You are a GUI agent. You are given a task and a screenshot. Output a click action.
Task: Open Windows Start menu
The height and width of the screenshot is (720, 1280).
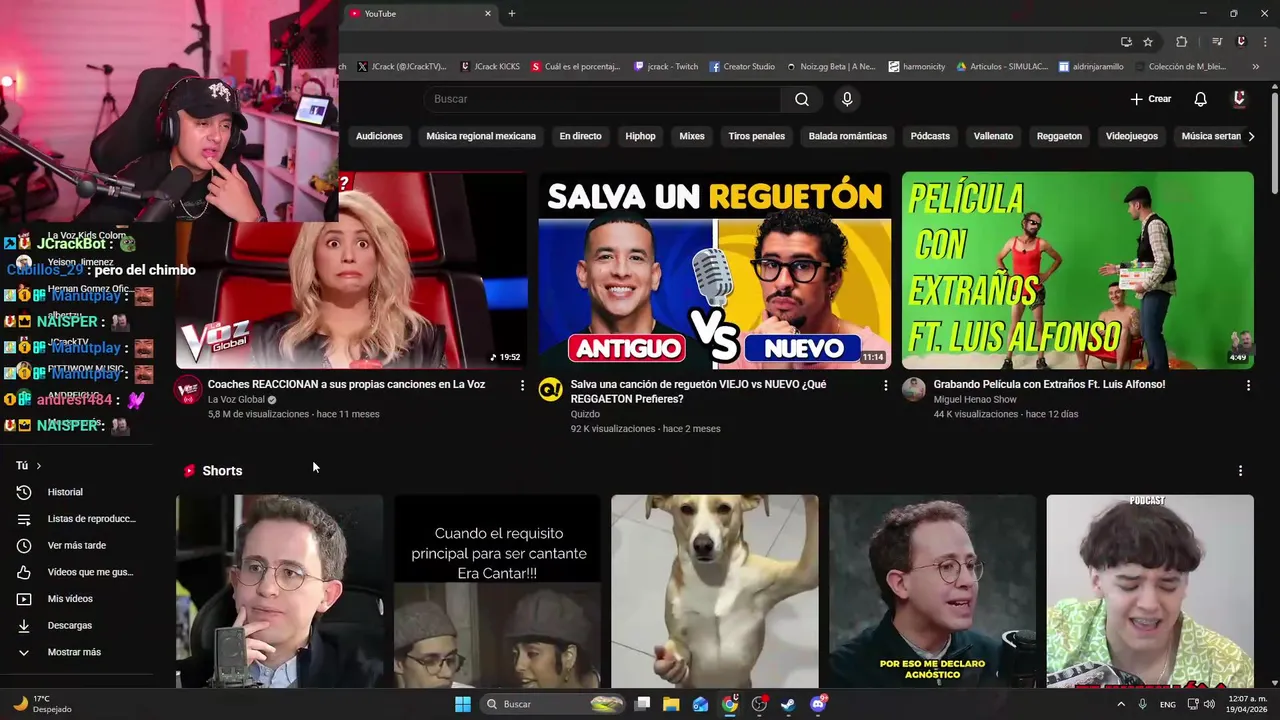tap(463, 704)
